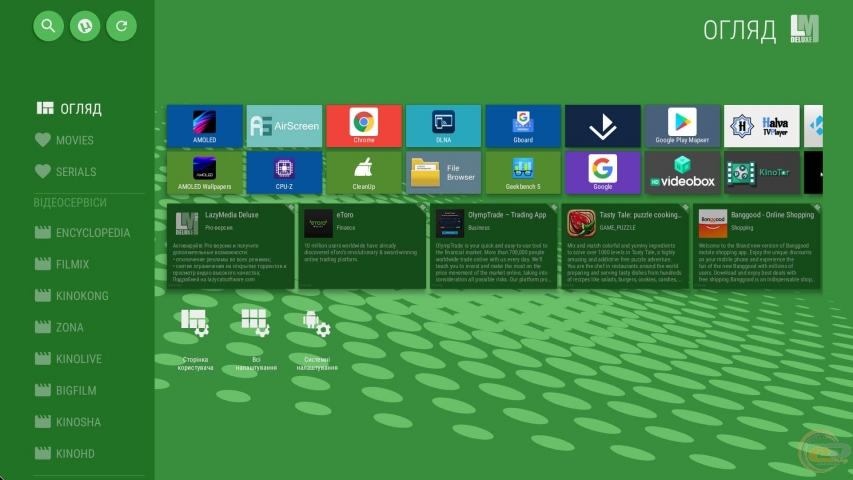This screenshot has height=480, width=853.
Task: Open FILMIX video service
Action: point(61,264)
